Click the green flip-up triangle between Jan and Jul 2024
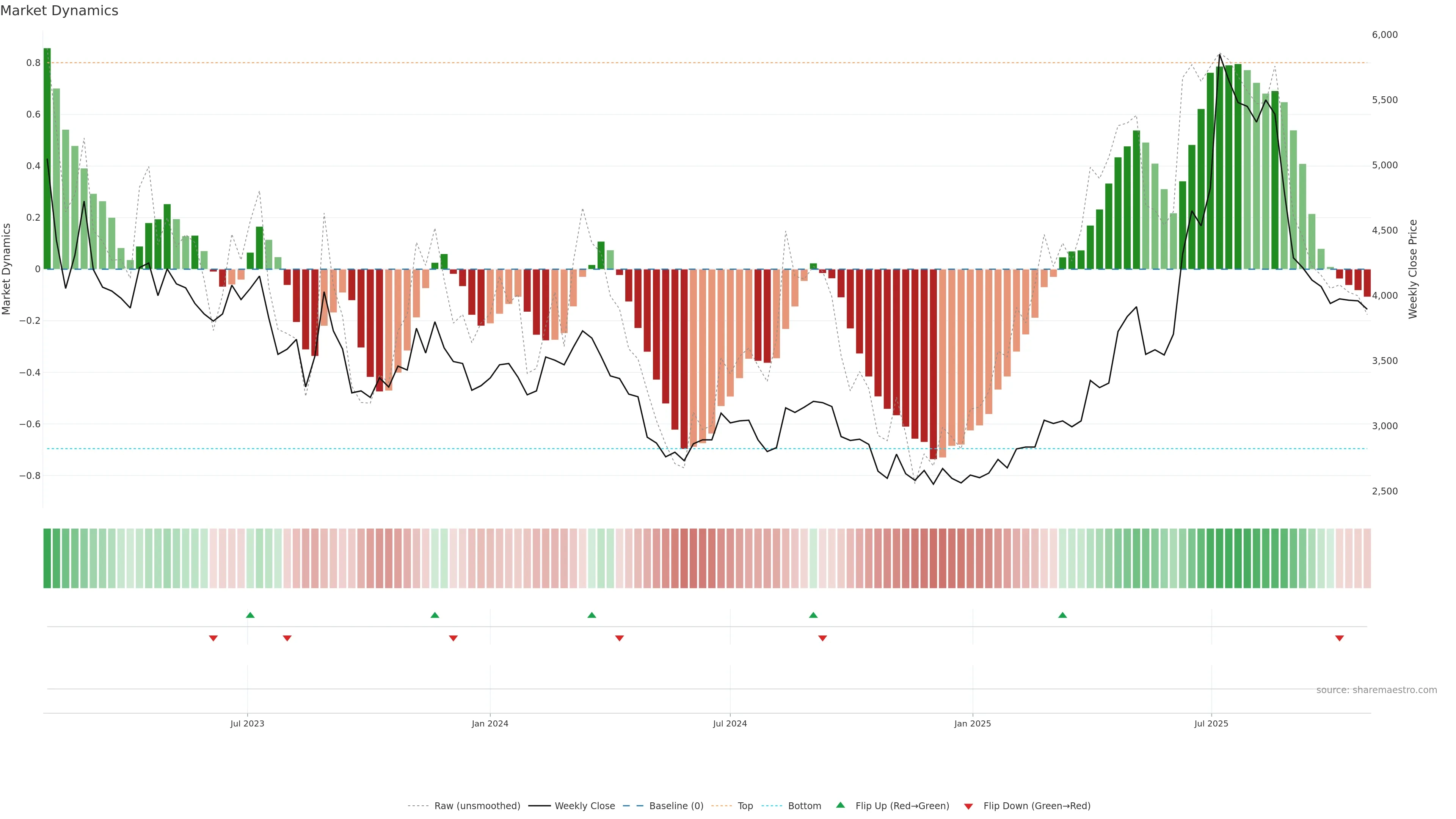The width and height of the screenshot is (1456, 819). (x=592, y=615)
